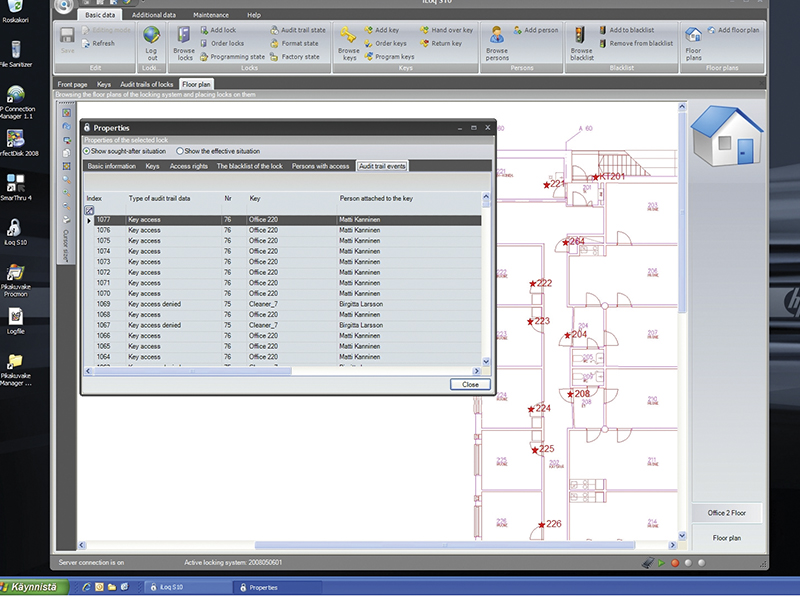Viewport: 800px width, 600px height.
Task: Click Hand over key command
Action: (446, 30)
